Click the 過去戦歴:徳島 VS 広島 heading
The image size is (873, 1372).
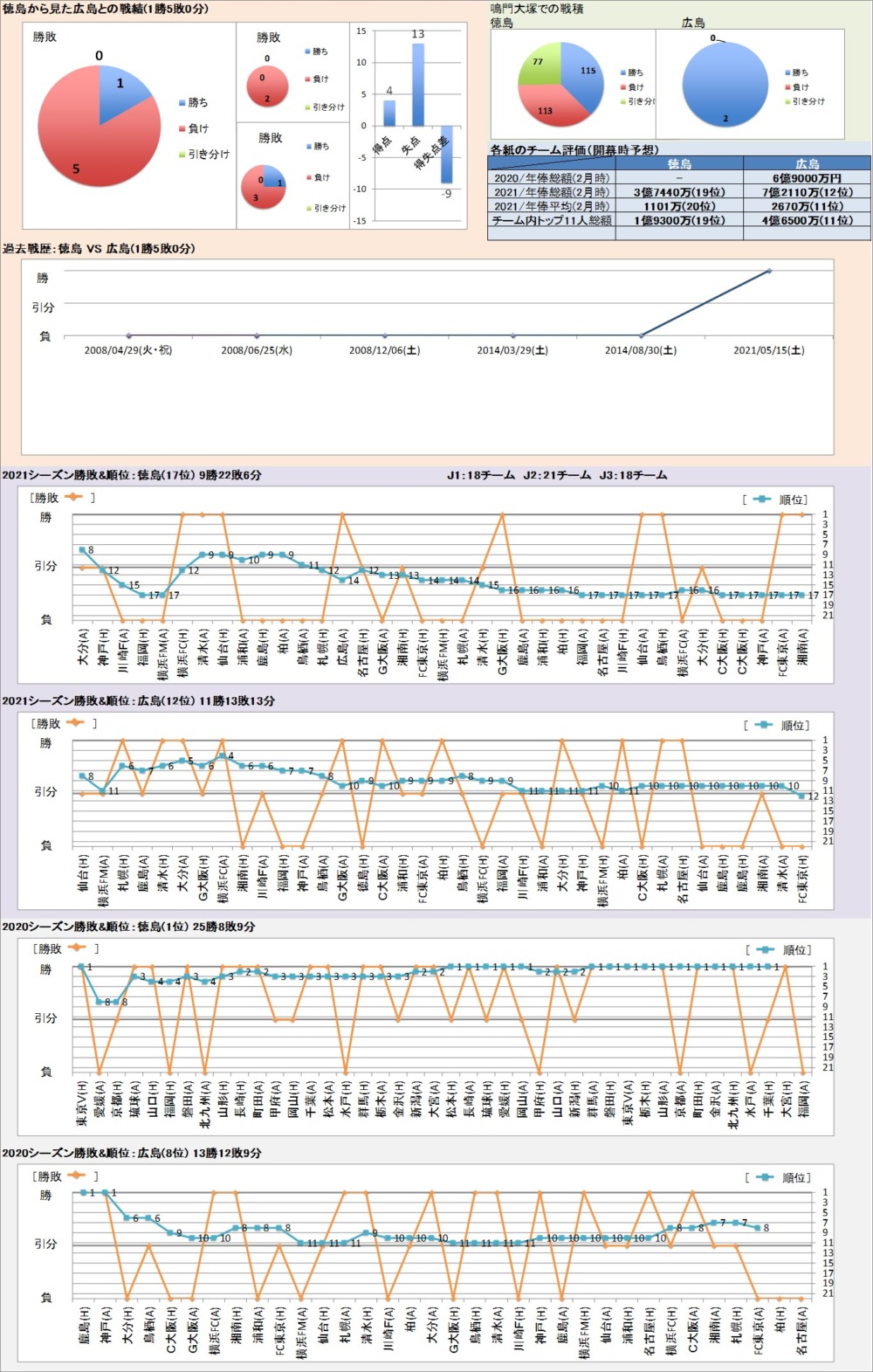(99, 249)
